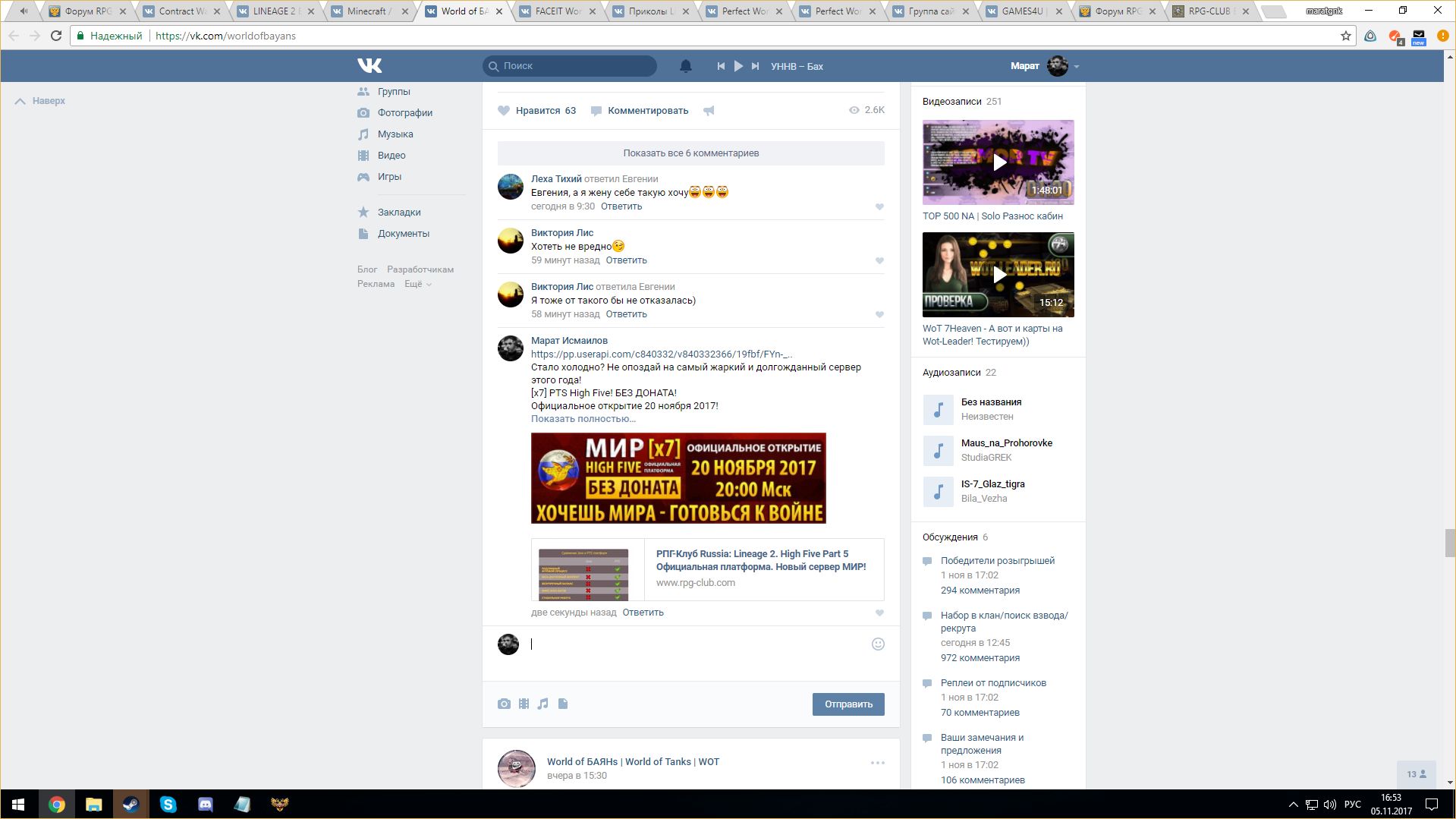Like Марат Исмаилов's comment
This screenshot has width=1456, height=819.
tap(879, 613)
